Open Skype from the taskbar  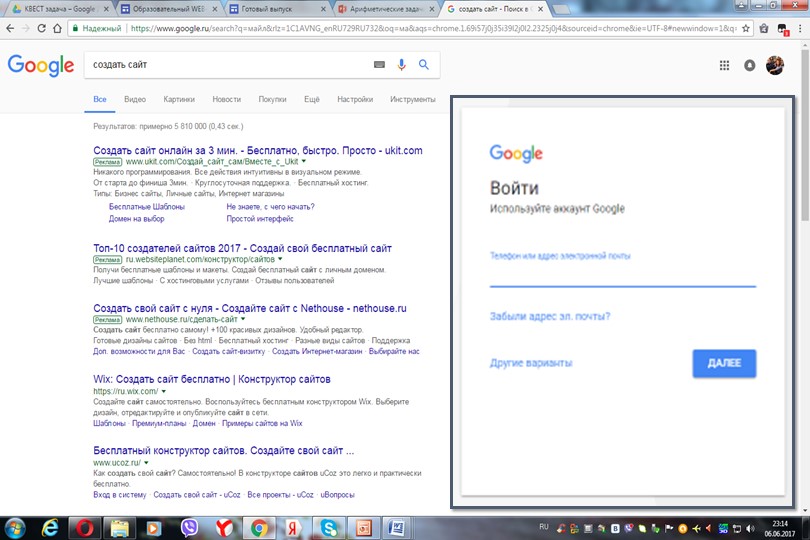329,528
